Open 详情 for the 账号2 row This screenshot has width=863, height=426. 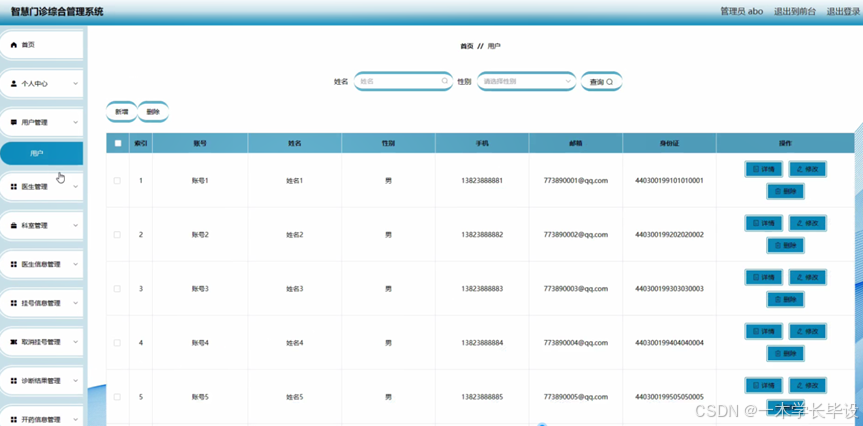click(764, 223)
